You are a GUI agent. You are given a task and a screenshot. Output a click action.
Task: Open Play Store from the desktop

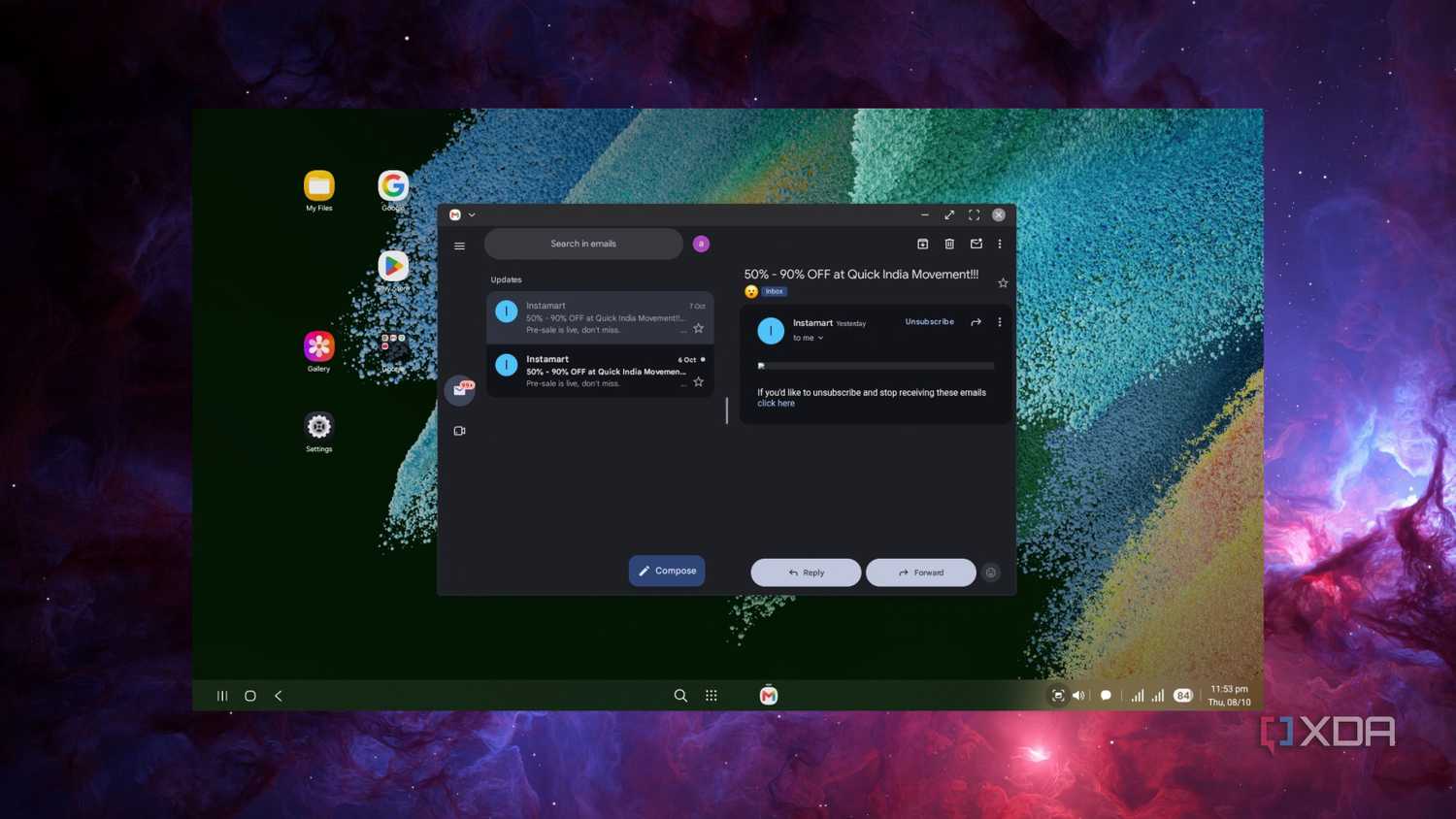click(x=393, y=271)
